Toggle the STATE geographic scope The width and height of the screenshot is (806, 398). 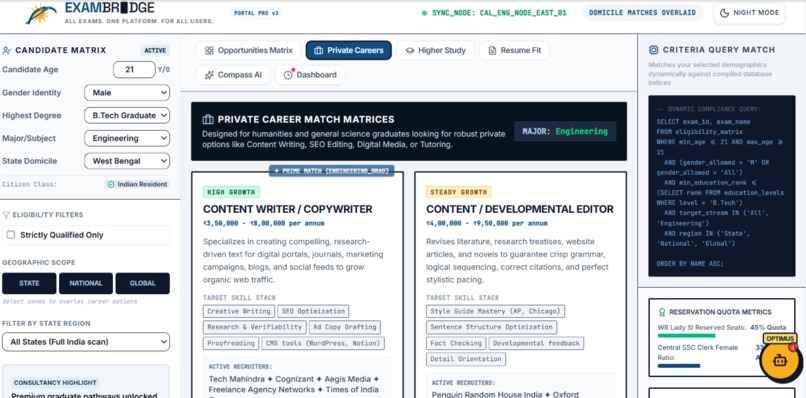29,283
